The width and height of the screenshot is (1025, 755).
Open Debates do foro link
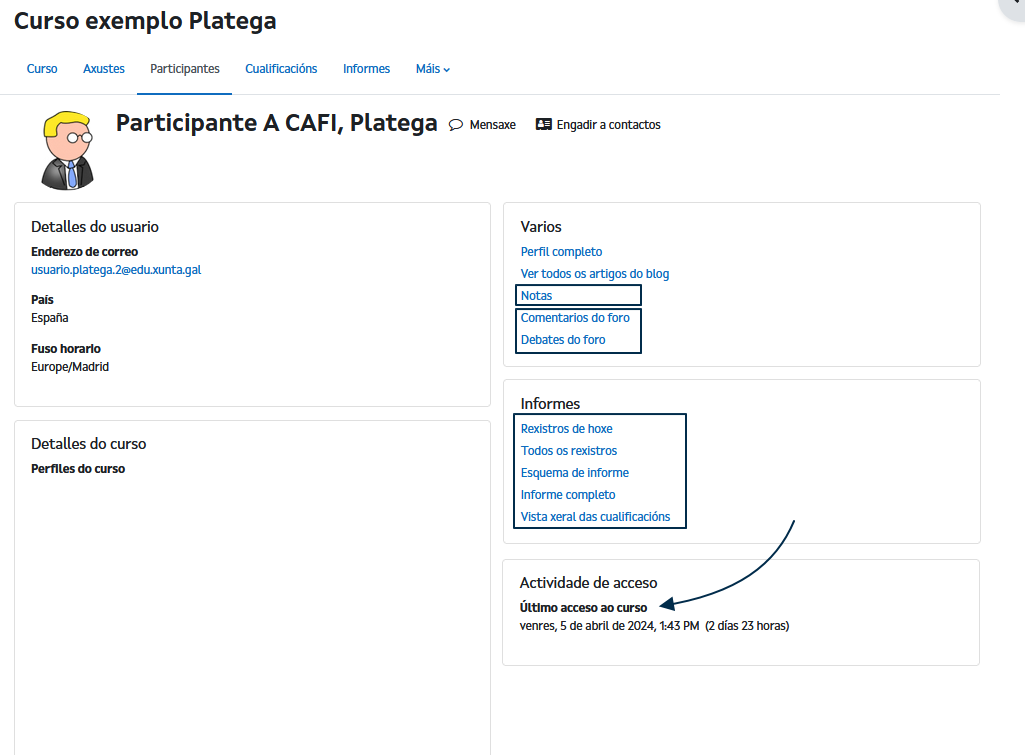[563, 340]
